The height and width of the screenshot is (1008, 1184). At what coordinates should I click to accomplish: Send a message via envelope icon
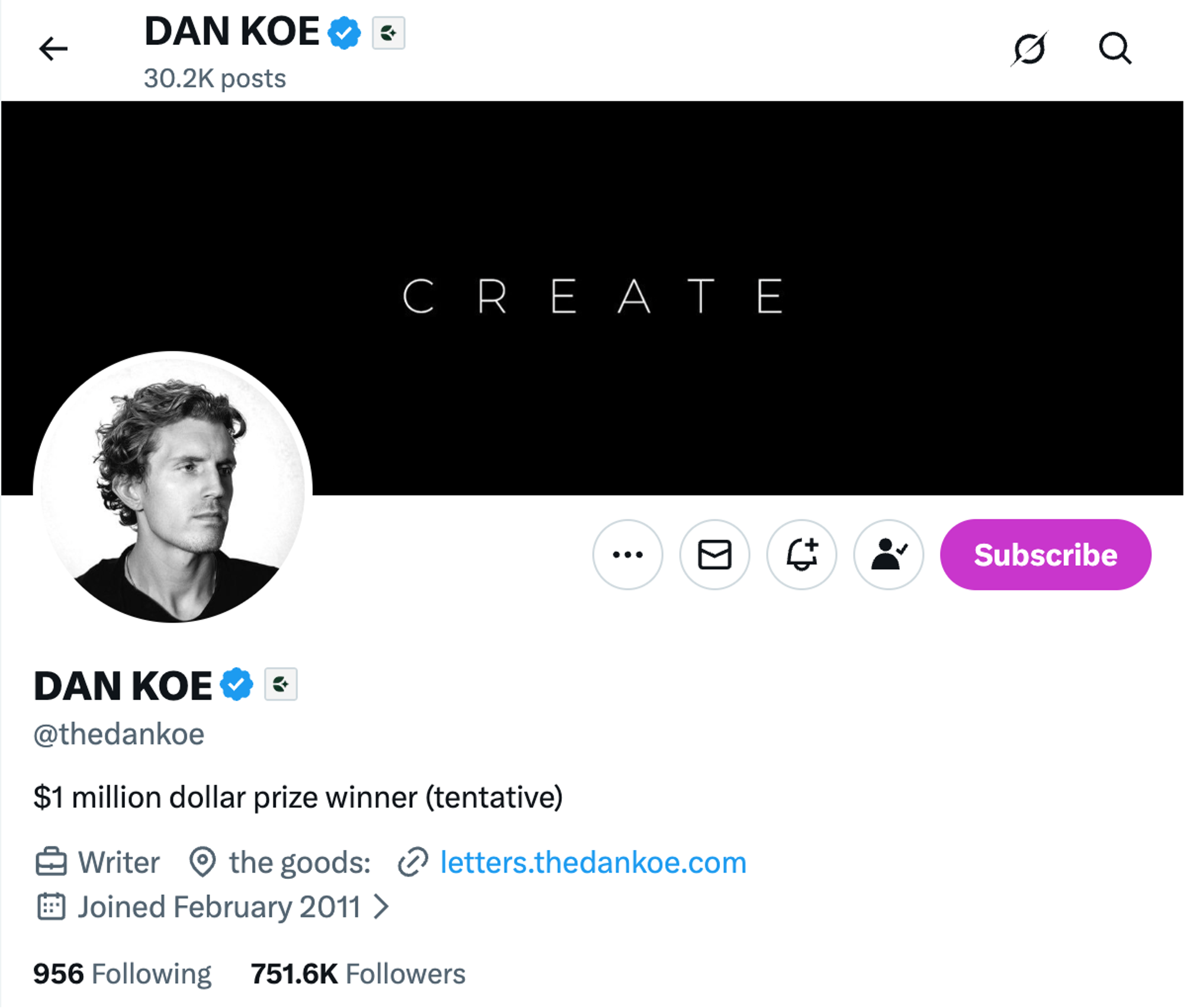715,555
